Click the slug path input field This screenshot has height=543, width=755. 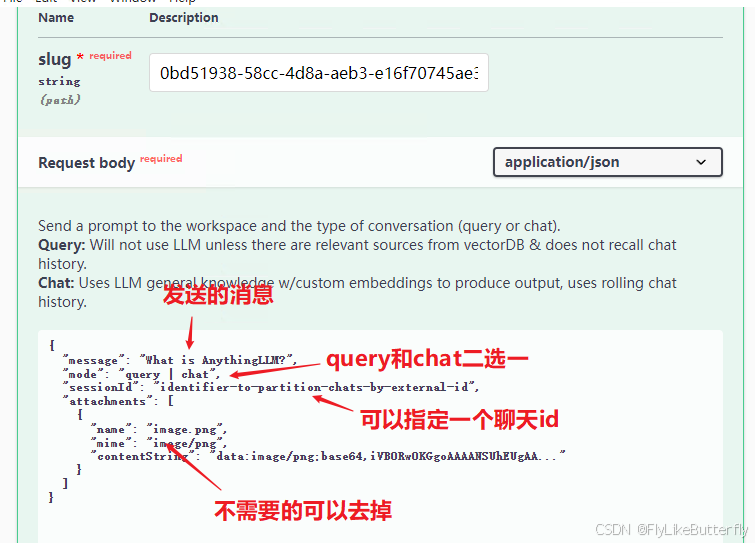coord(319,73)
